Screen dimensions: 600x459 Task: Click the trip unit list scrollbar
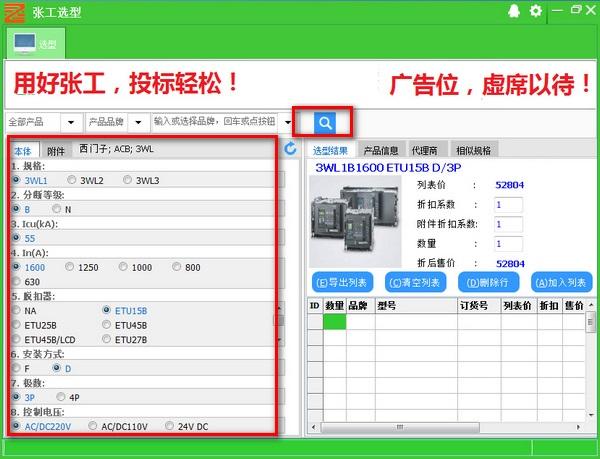[279, 324]
